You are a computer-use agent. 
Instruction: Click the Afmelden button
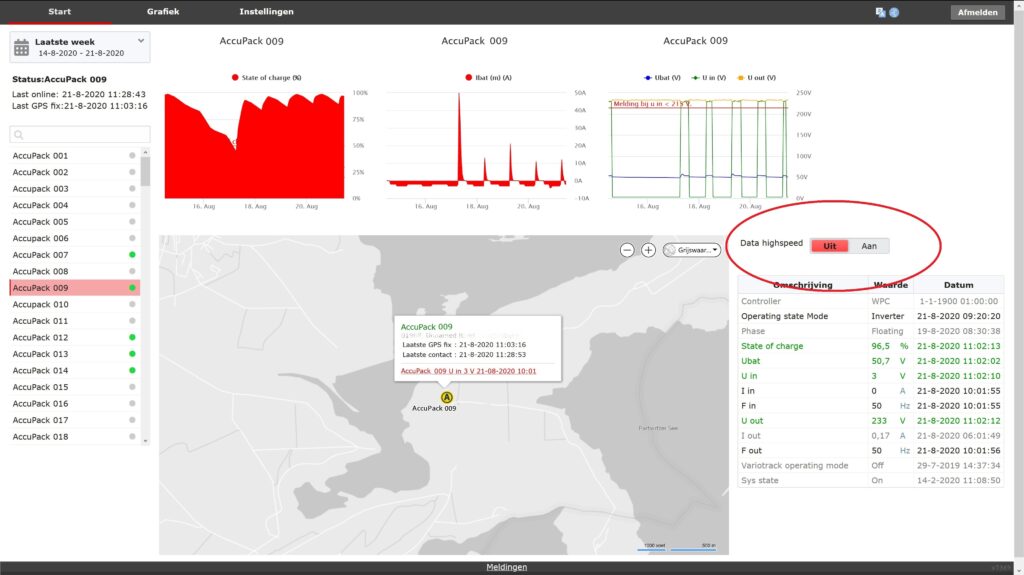tap(977, 12)
